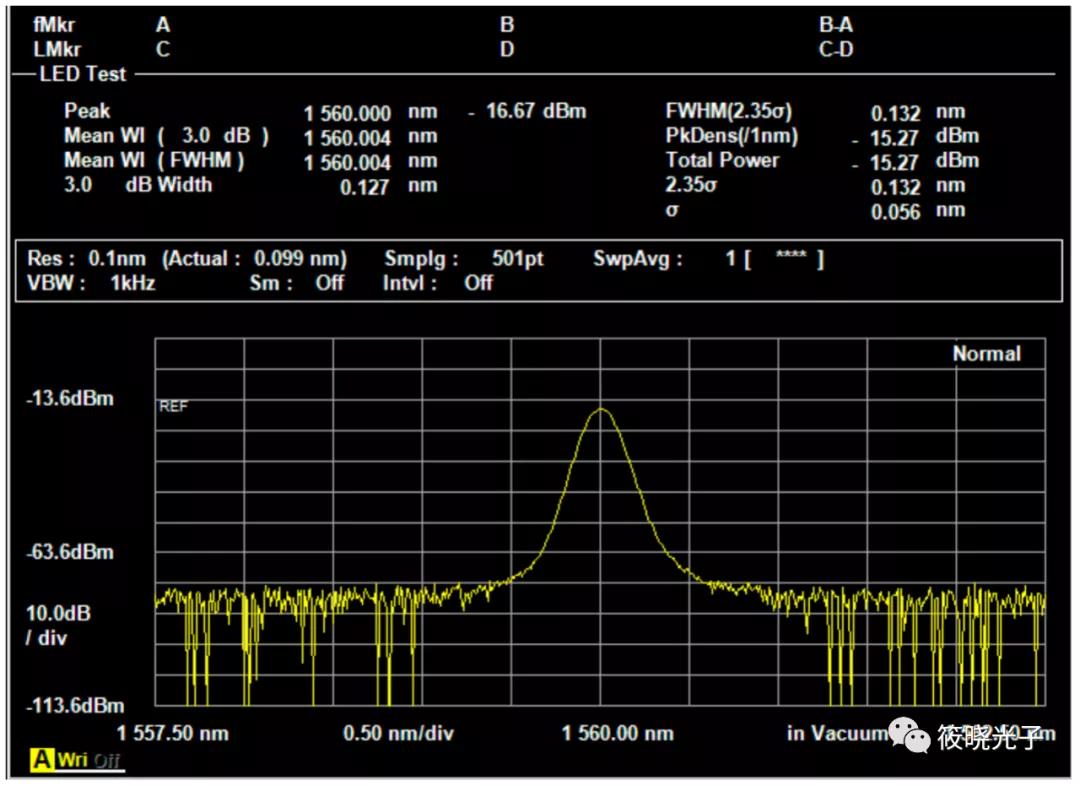The image size is (1080, 786).
Task: Click the Normal mode label in graph
Action: click(986, 353)
